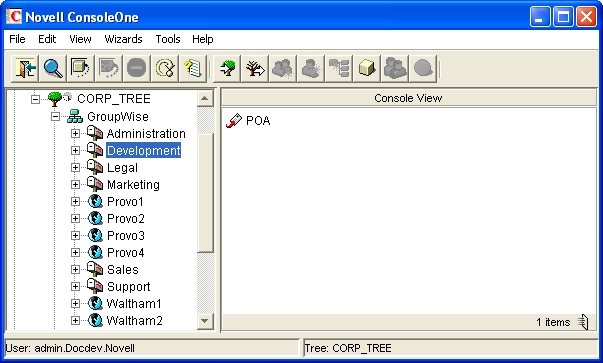Click the cube-with-arrow toolbar icon

pos(80,69)
